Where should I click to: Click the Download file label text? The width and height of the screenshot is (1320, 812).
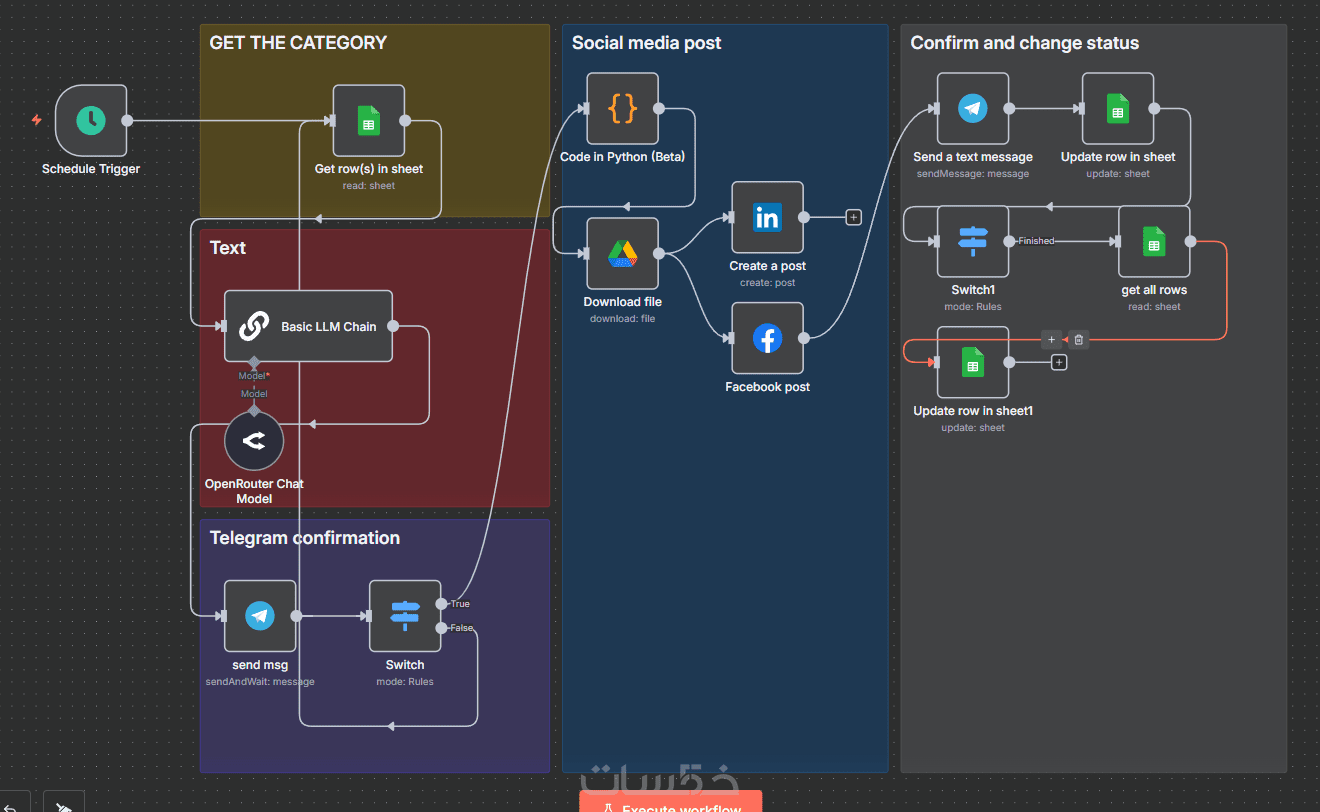pyautogui.click(x=623, y=302)
